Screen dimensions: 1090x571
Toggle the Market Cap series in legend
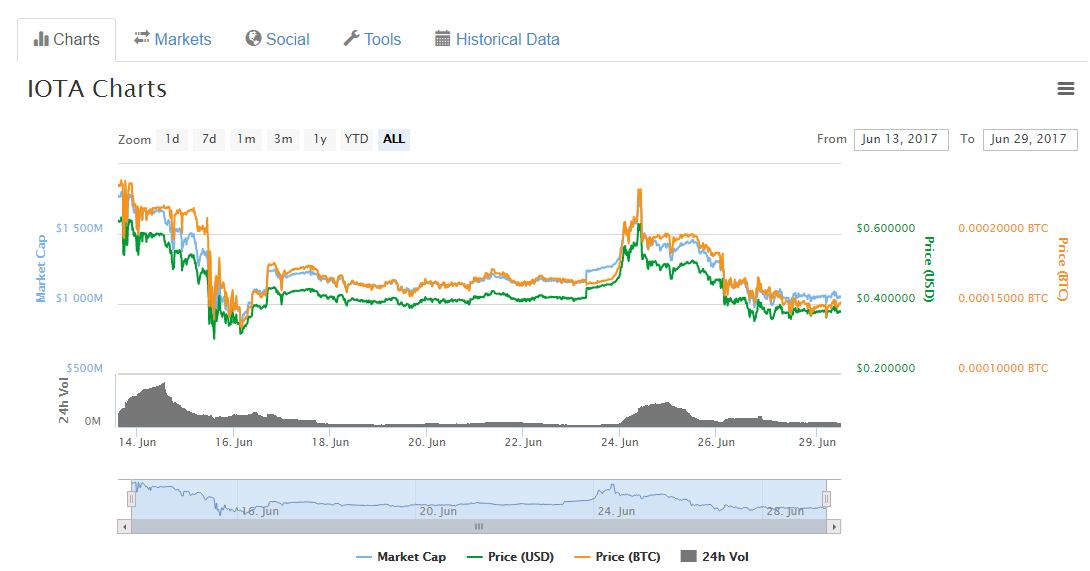pos(400,557)
